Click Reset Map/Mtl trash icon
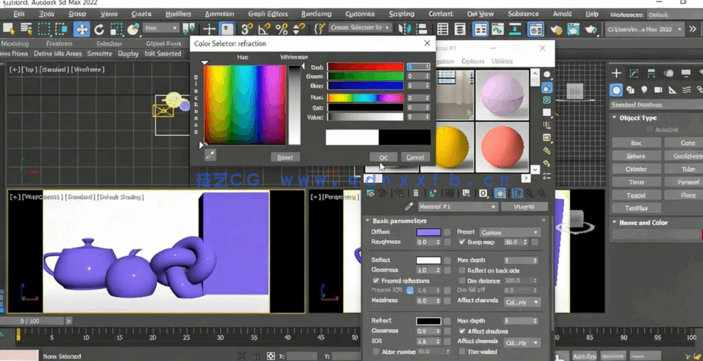The image size is (703, 361). [x=416, y=193]
